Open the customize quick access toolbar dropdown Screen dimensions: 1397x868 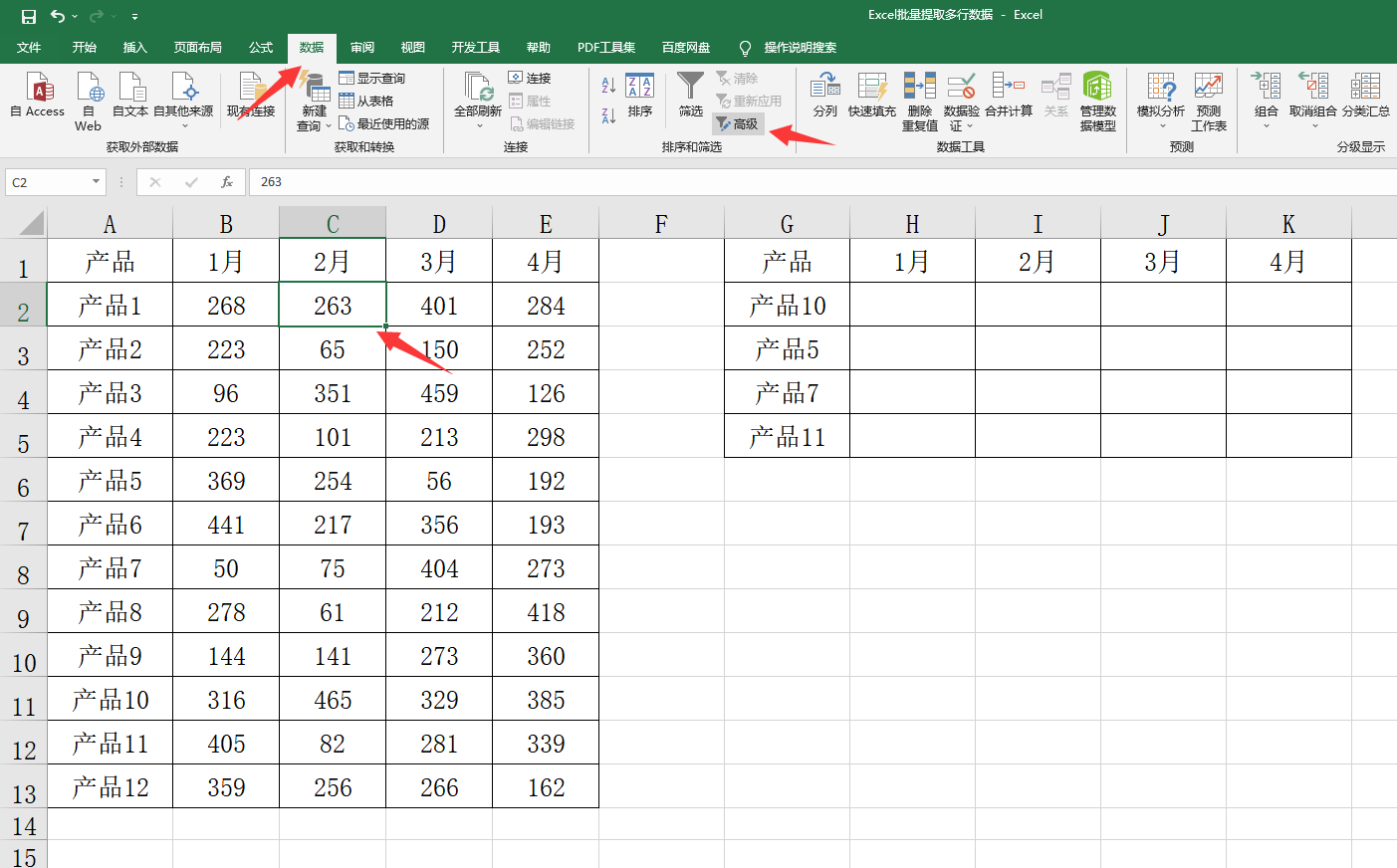pyautogui.click(x=134, y=17)
